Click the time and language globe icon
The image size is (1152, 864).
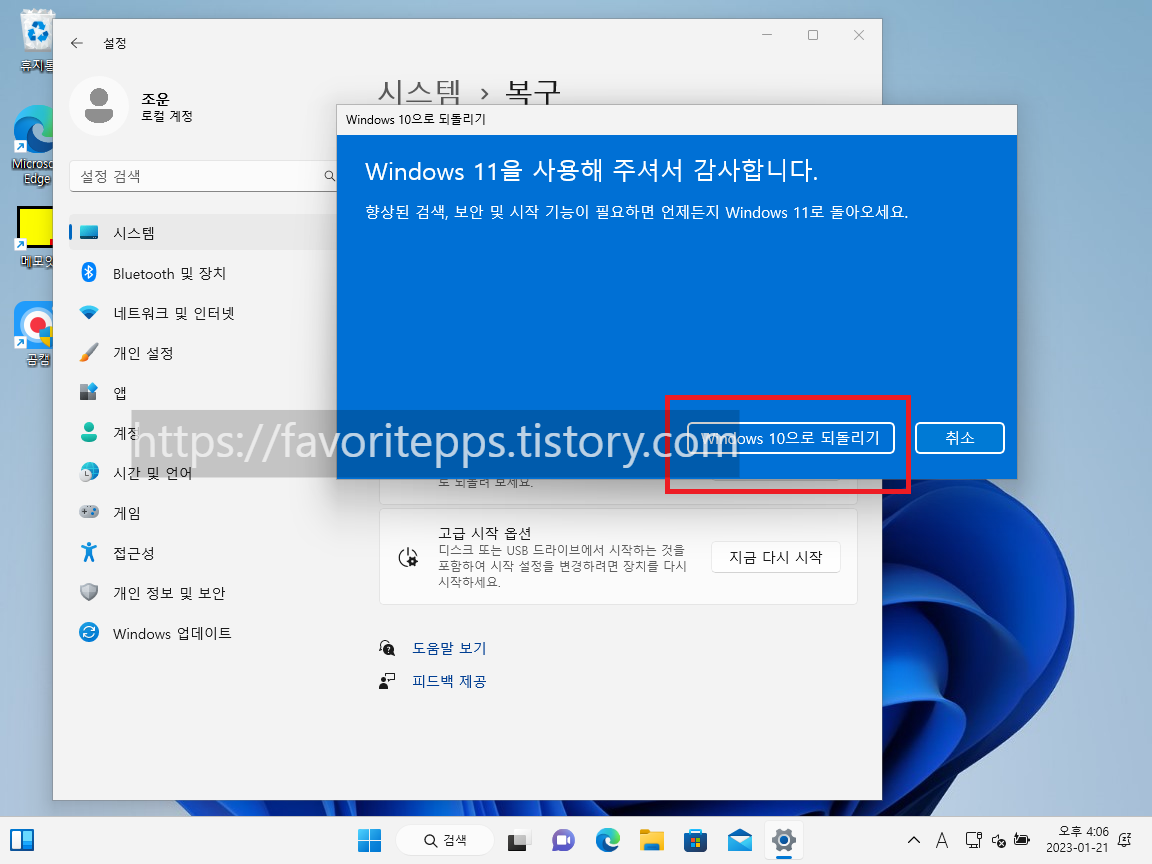click(89, 472)
